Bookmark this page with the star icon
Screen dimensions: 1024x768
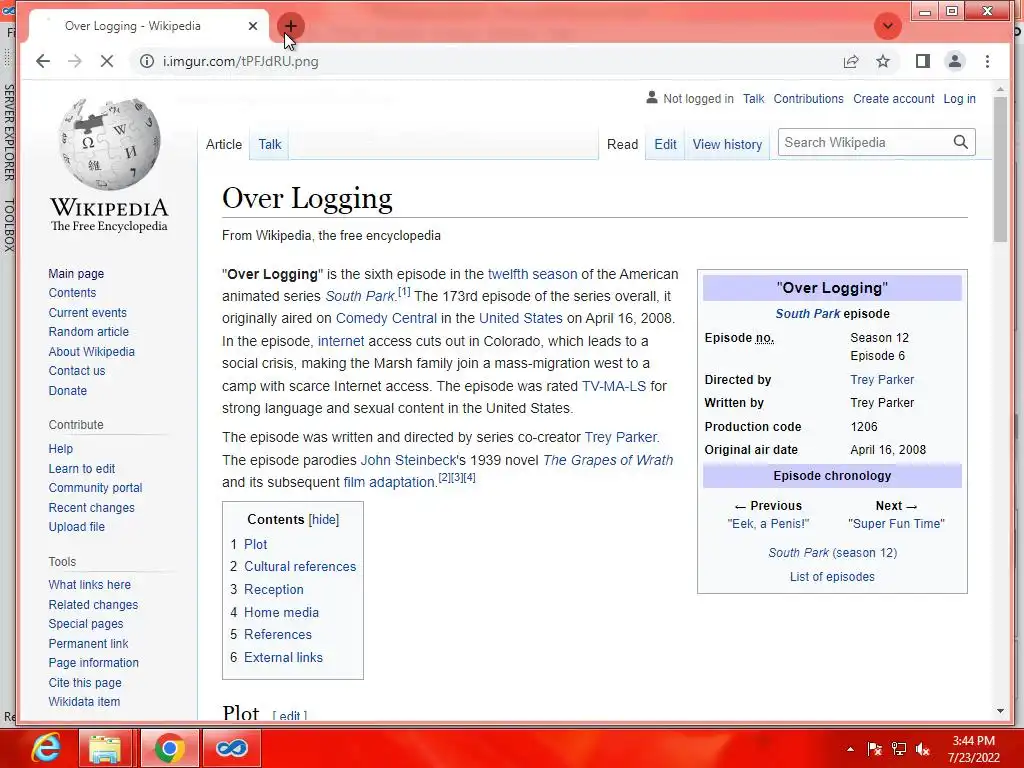(x=883, y=61)
